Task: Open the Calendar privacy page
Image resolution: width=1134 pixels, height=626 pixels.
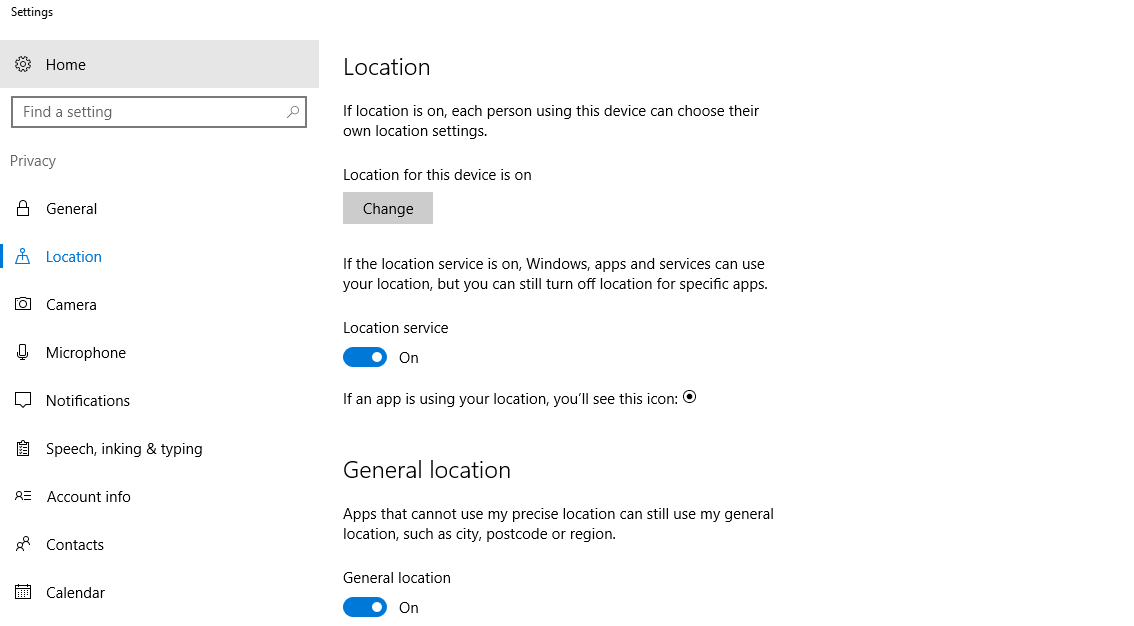Action: pos(159,593)
